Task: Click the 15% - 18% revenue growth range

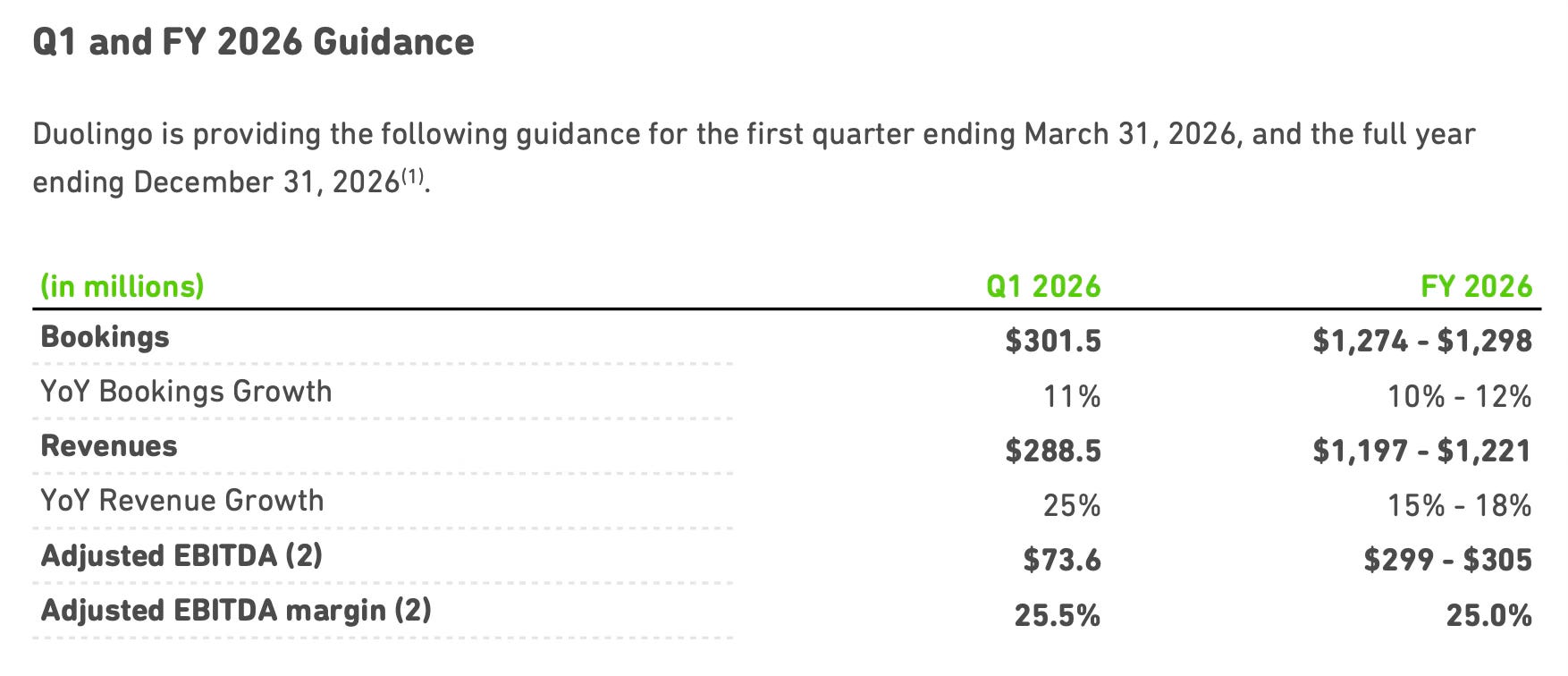Action: point(1460,505)
